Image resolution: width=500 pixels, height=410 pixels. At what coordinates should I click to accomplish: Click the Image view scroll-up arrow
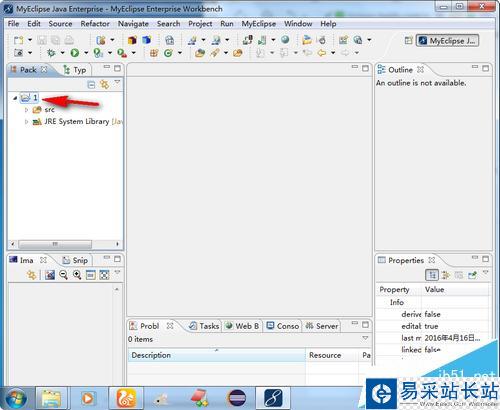point(117,289)
